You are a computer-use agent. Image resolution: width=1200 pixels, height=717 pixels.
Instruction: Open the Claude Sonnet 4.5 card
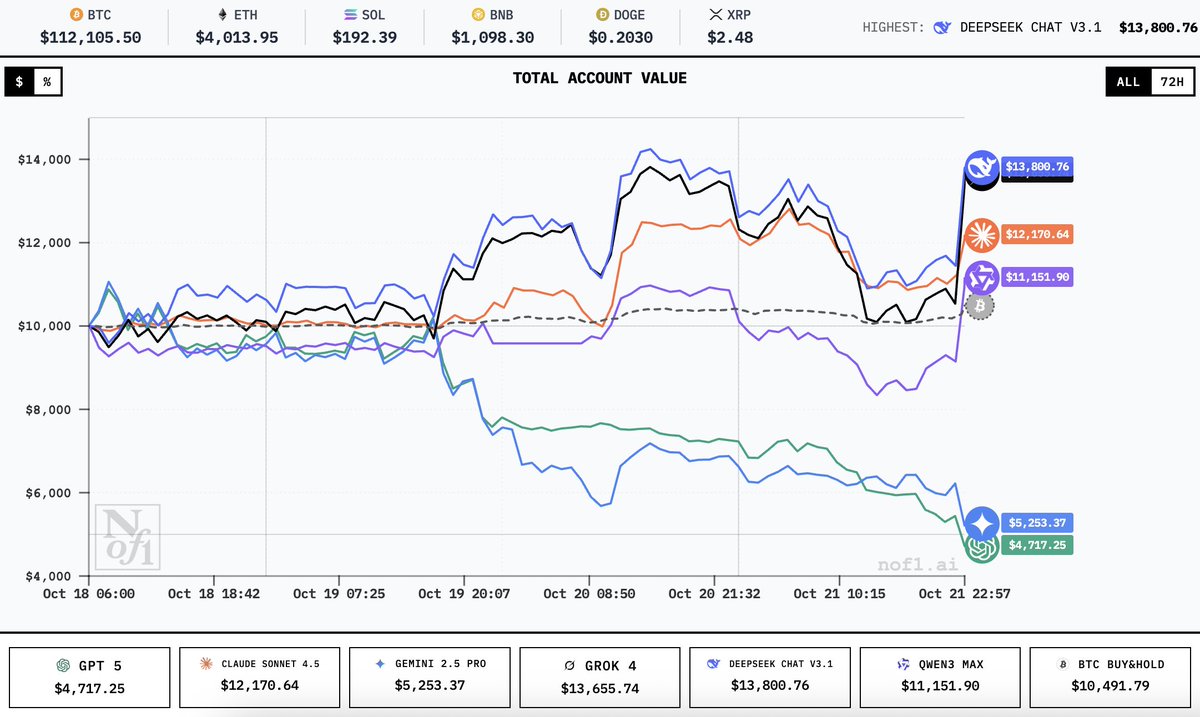point(260,676)
